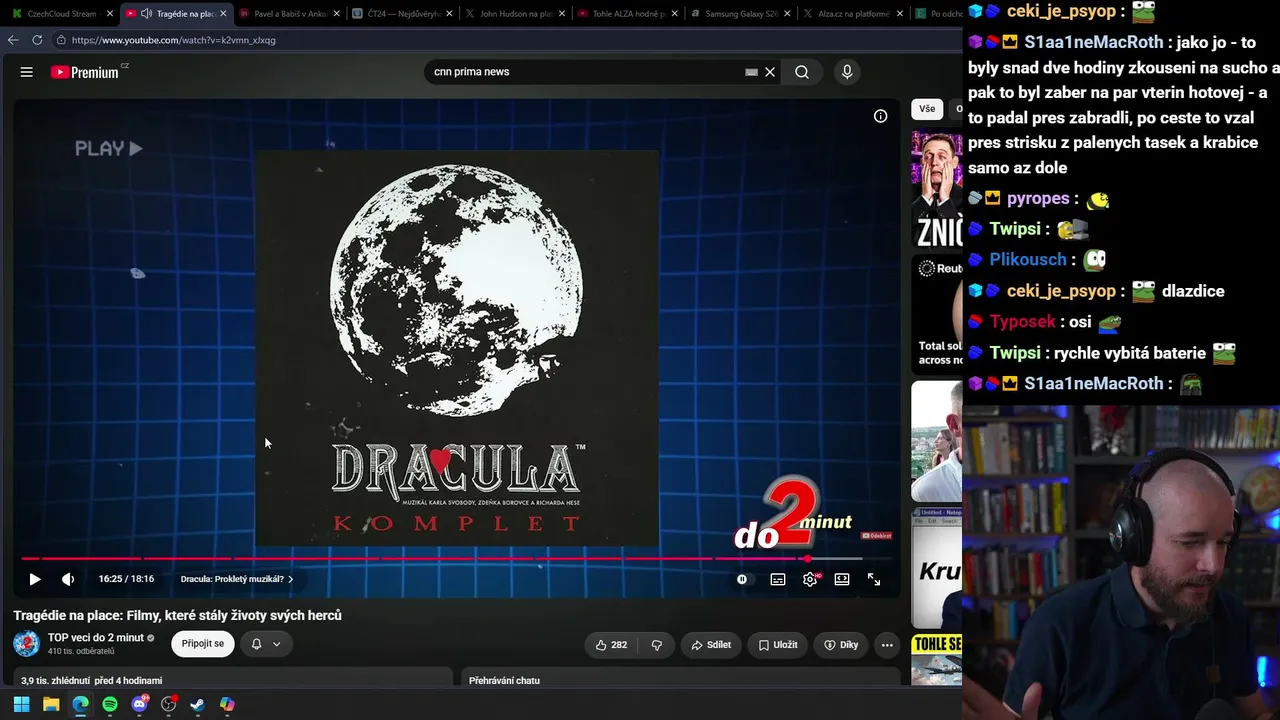
Task: Clear the search query with the X
Action: [770, 72]
